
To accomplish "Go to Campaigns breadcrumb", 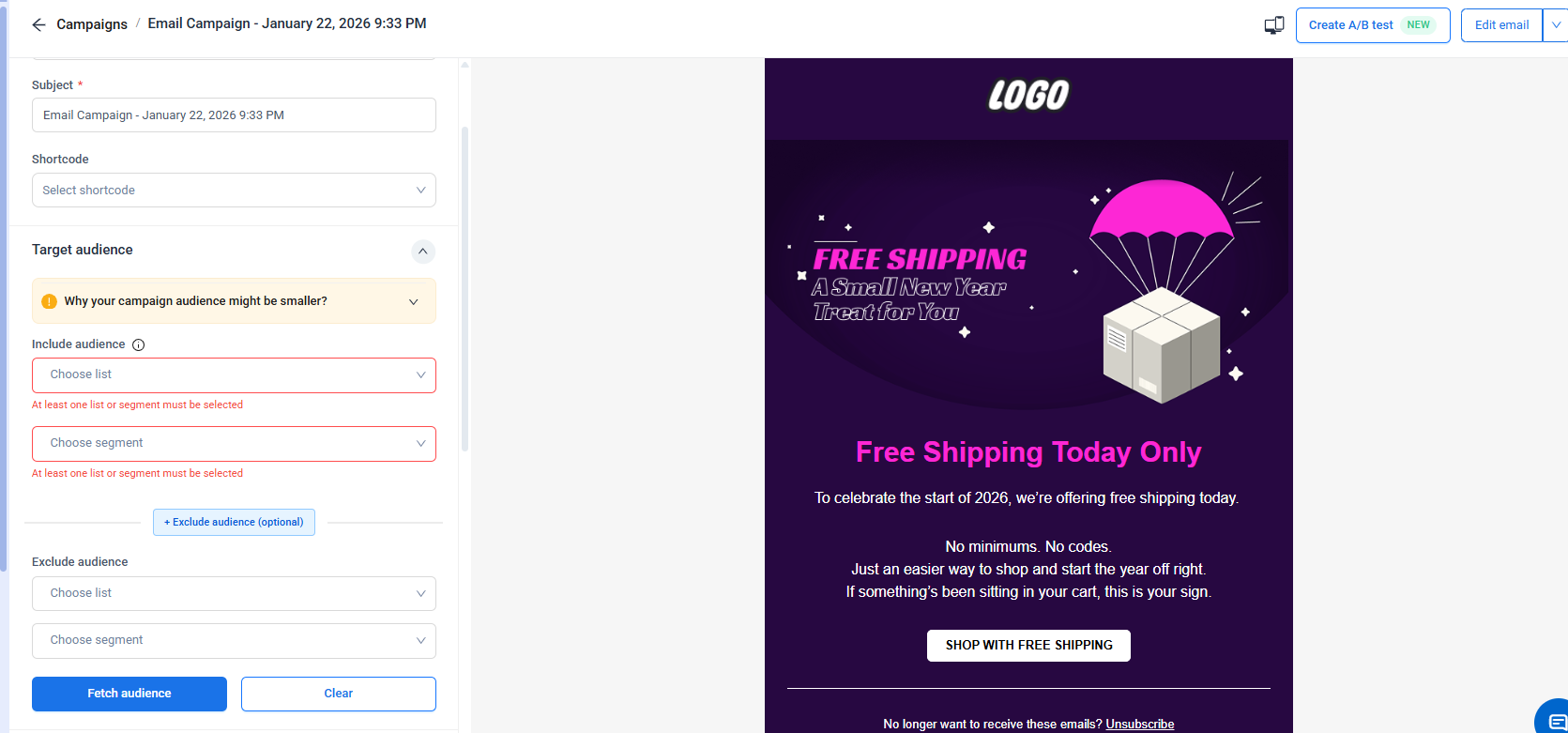I will (x=92, y=24).
